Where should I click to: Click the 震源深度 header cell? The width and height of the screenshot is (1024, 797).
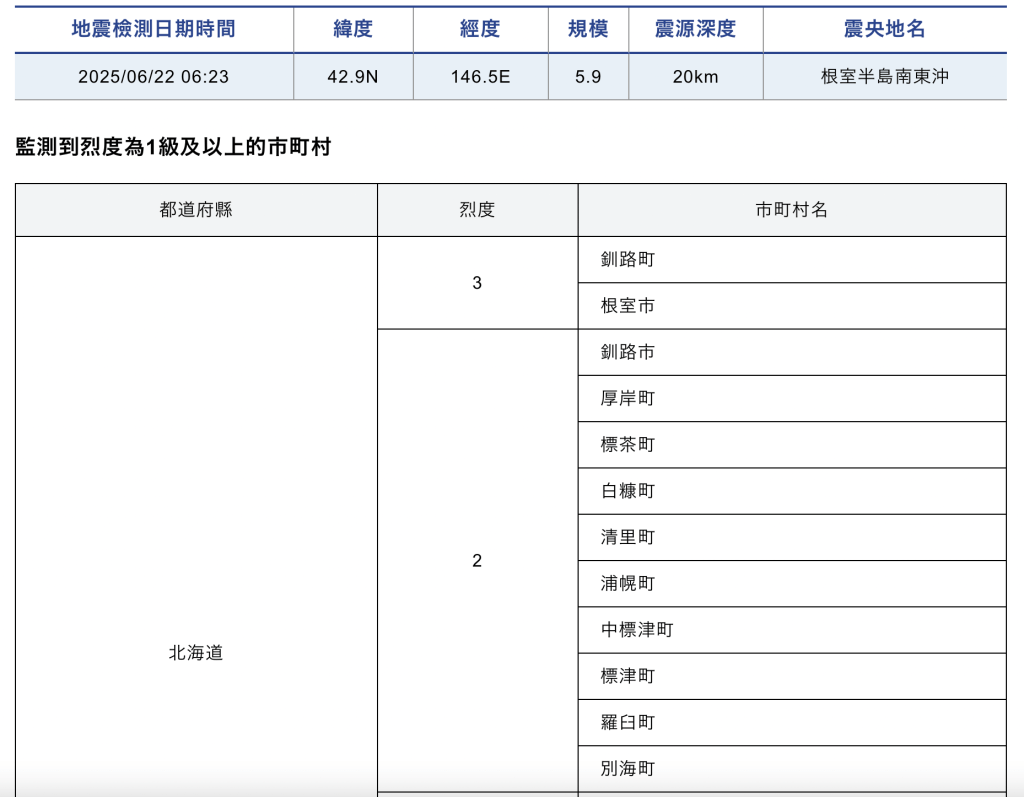tap(696, 29)
